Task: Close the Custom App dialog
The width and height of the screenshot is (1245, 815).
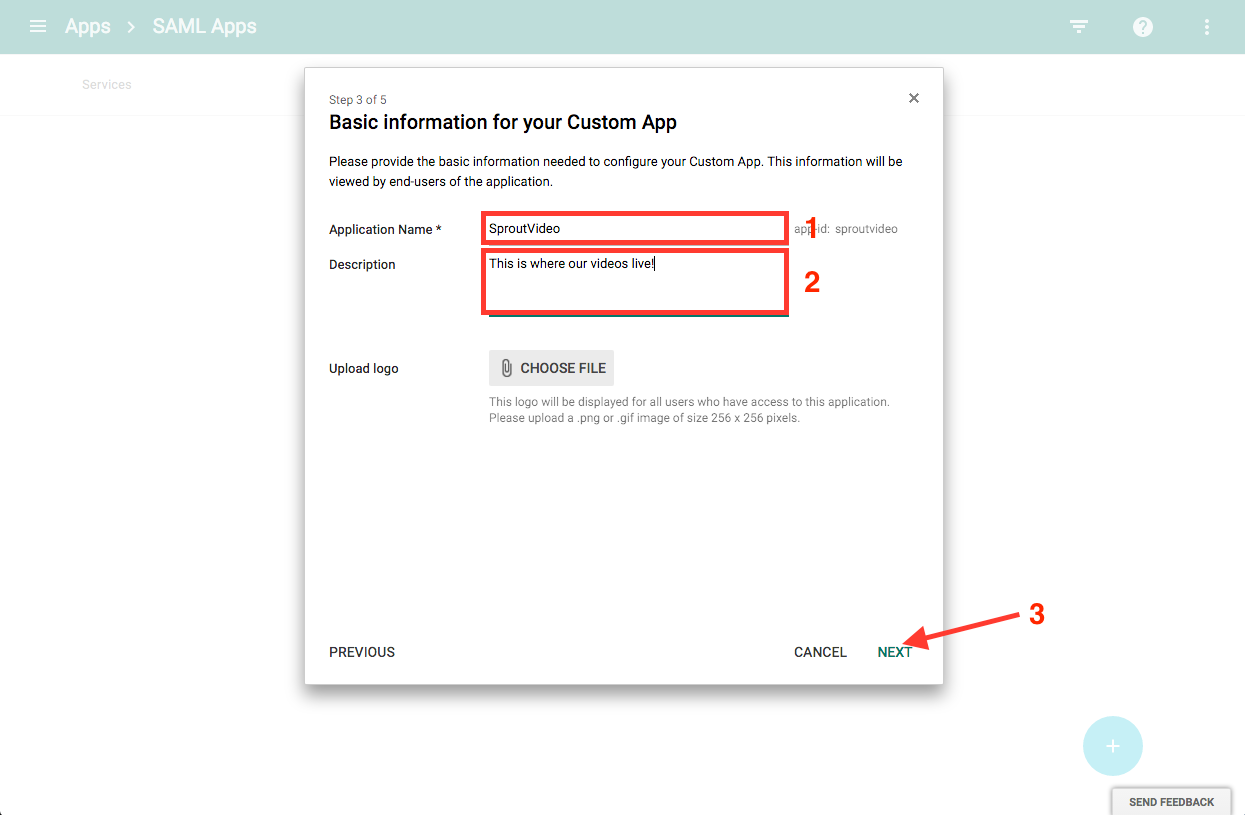Action: tap(913, 98)
